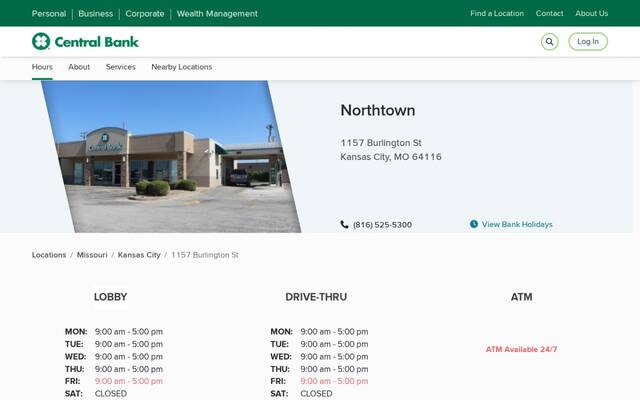The width and height of the screenshot is (640, 400).
Task: Call the (816) 525-5300 phone link
Action: tap(382, 224)
